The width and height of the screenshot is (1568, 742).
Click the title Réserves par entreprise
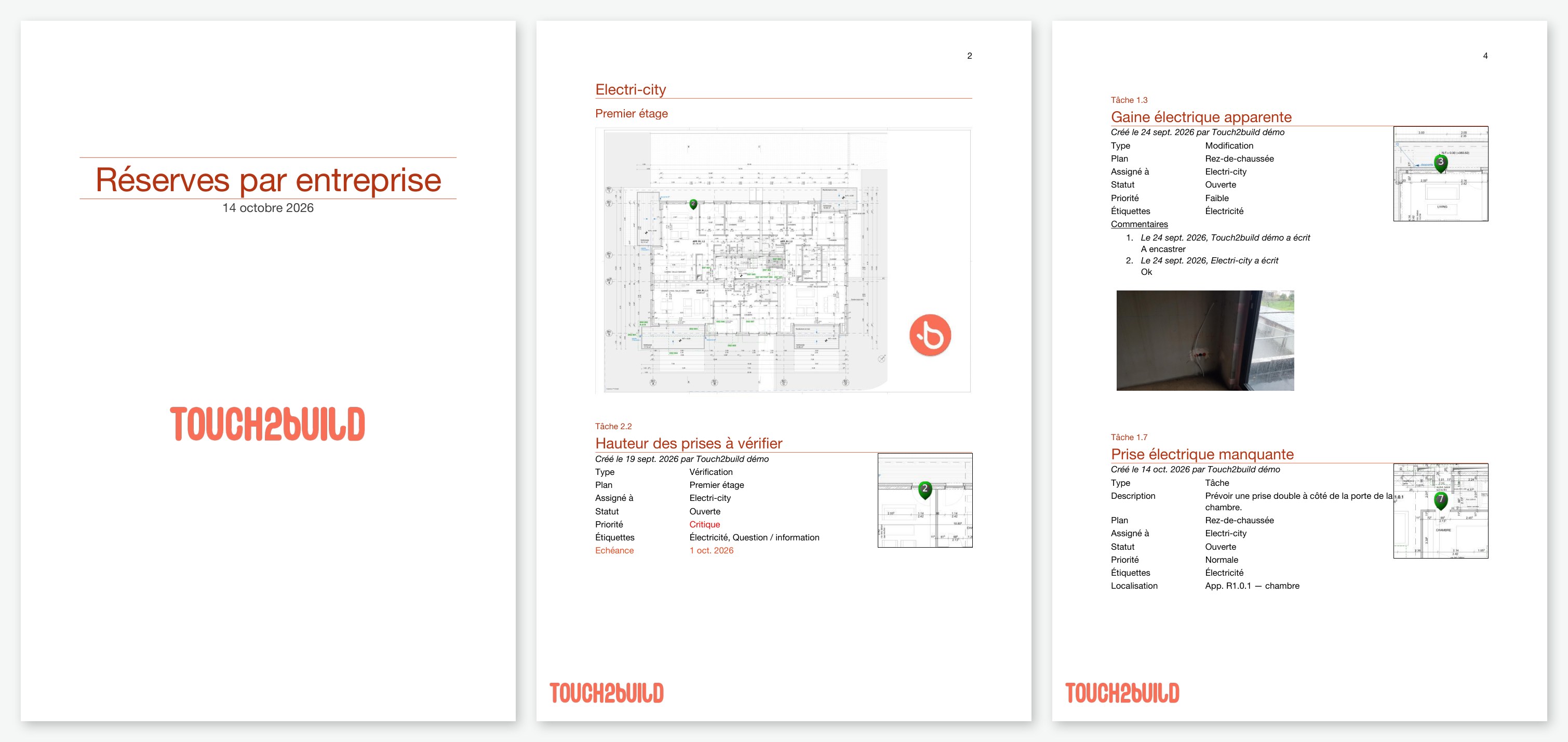click(268, 180)
